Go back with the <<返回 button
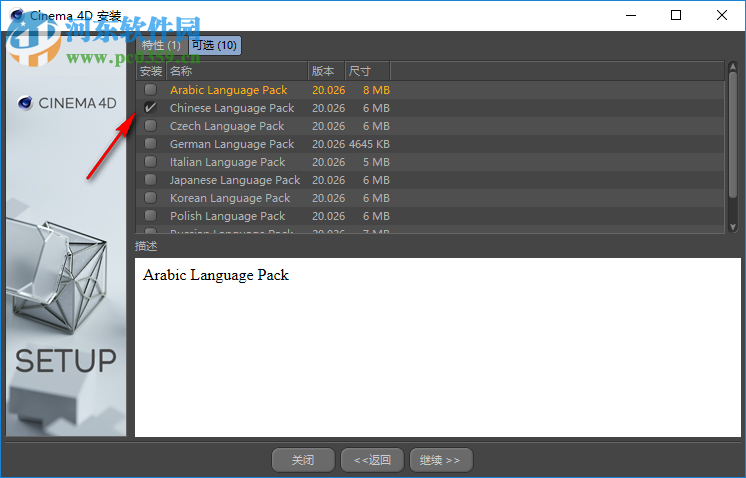This screenshot has width=746, height=478. pos(373,460)
